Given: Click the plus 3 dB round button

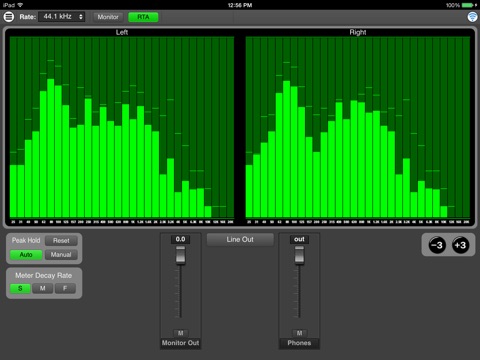Looking at the screenshot, I should pyautogui.click(x=460, y=245).
